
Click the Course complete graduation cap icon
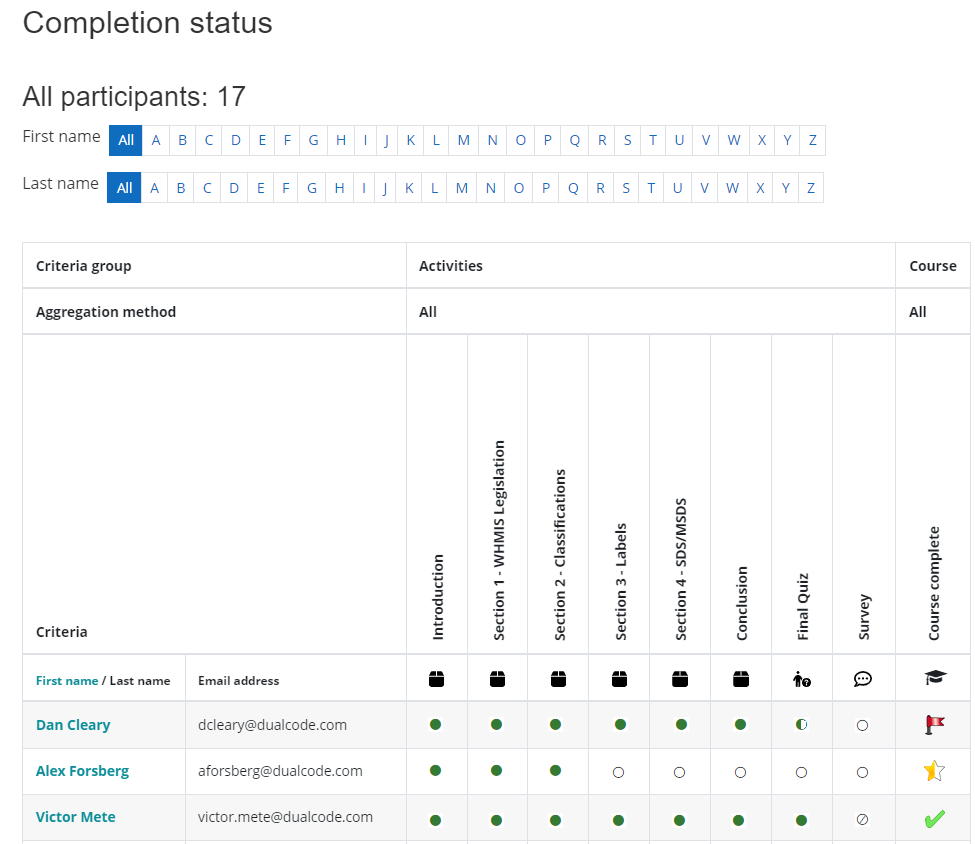tap(934, 678)
